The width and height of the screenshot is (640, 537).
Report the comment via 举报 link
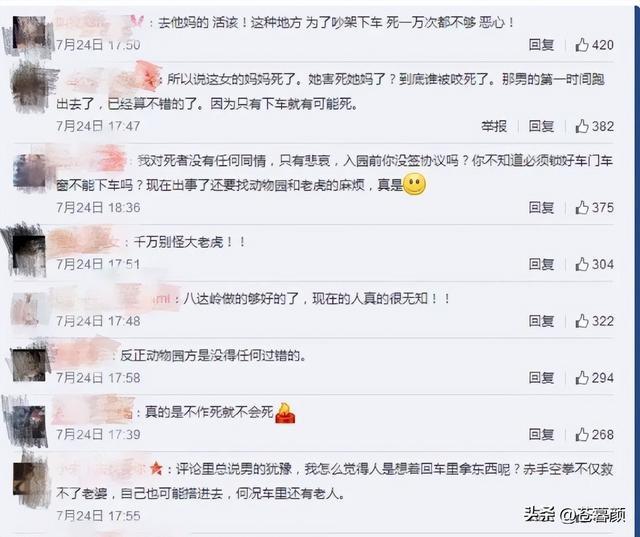pos(494,126)
